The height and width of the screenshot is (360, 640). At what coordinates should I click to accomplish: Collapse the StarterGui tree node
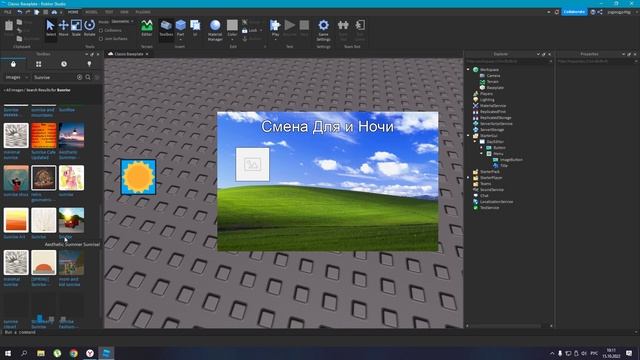[468, 136]
